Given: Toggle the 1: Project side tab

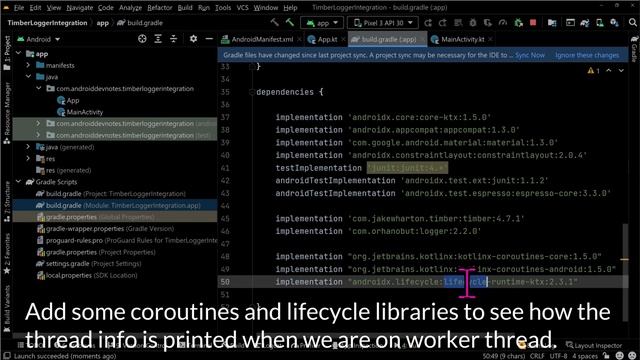Looking at the screenshot, I should click(7, 53).
